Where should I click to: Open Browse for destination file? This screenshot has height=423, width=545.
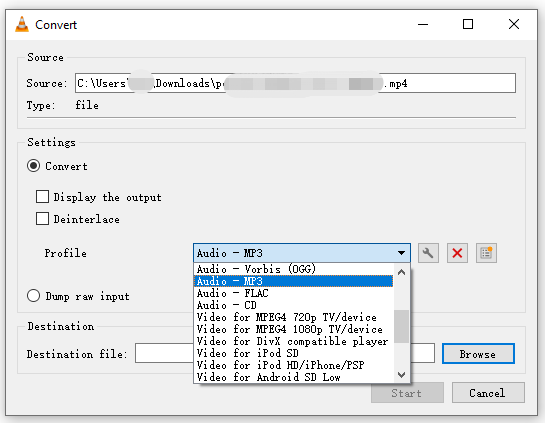click(x=478, y=354)
